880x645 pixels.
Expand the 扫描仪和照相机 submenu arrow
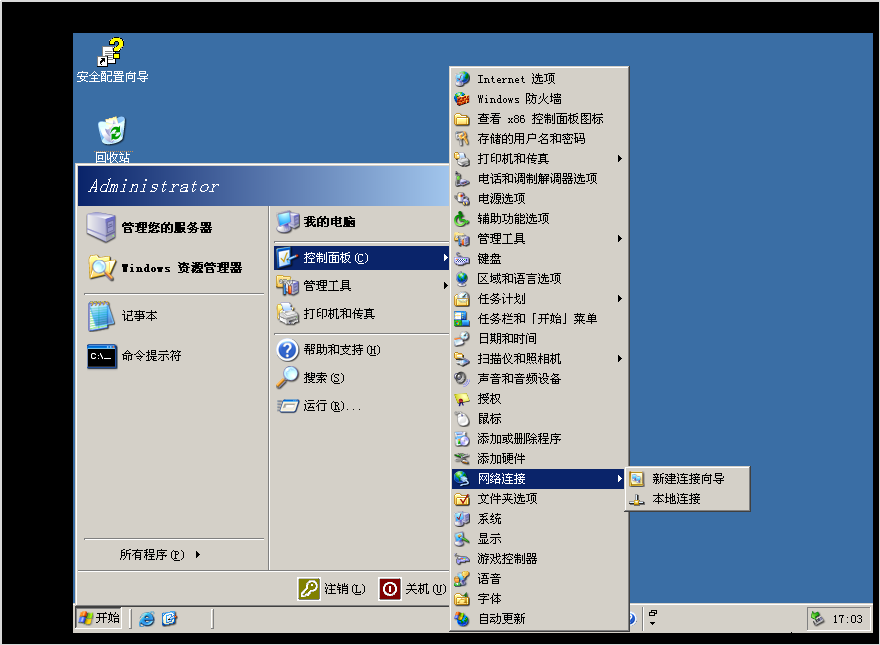point(619,359)
